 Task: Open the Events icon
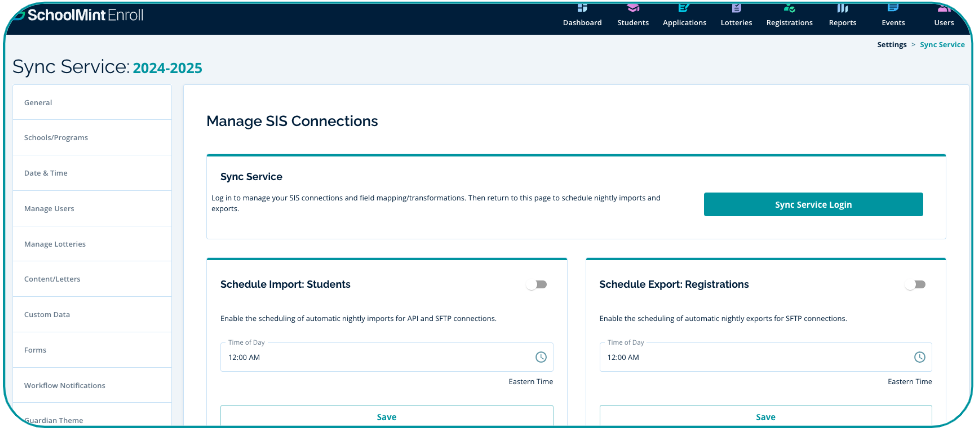coord(893,9)
